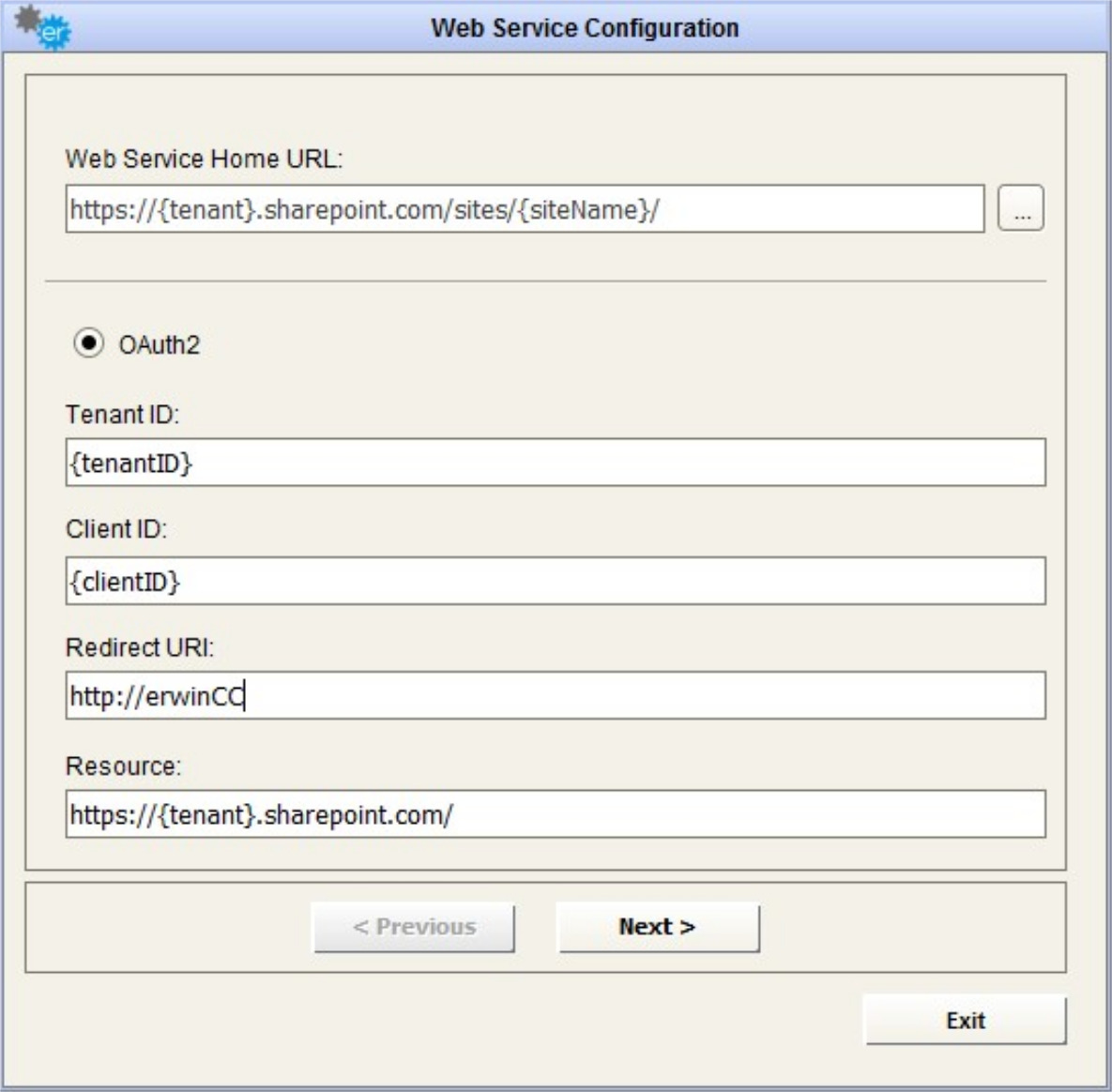
Task: Click the horizontal separator line above OAuth2
Action: click(545, 281)
